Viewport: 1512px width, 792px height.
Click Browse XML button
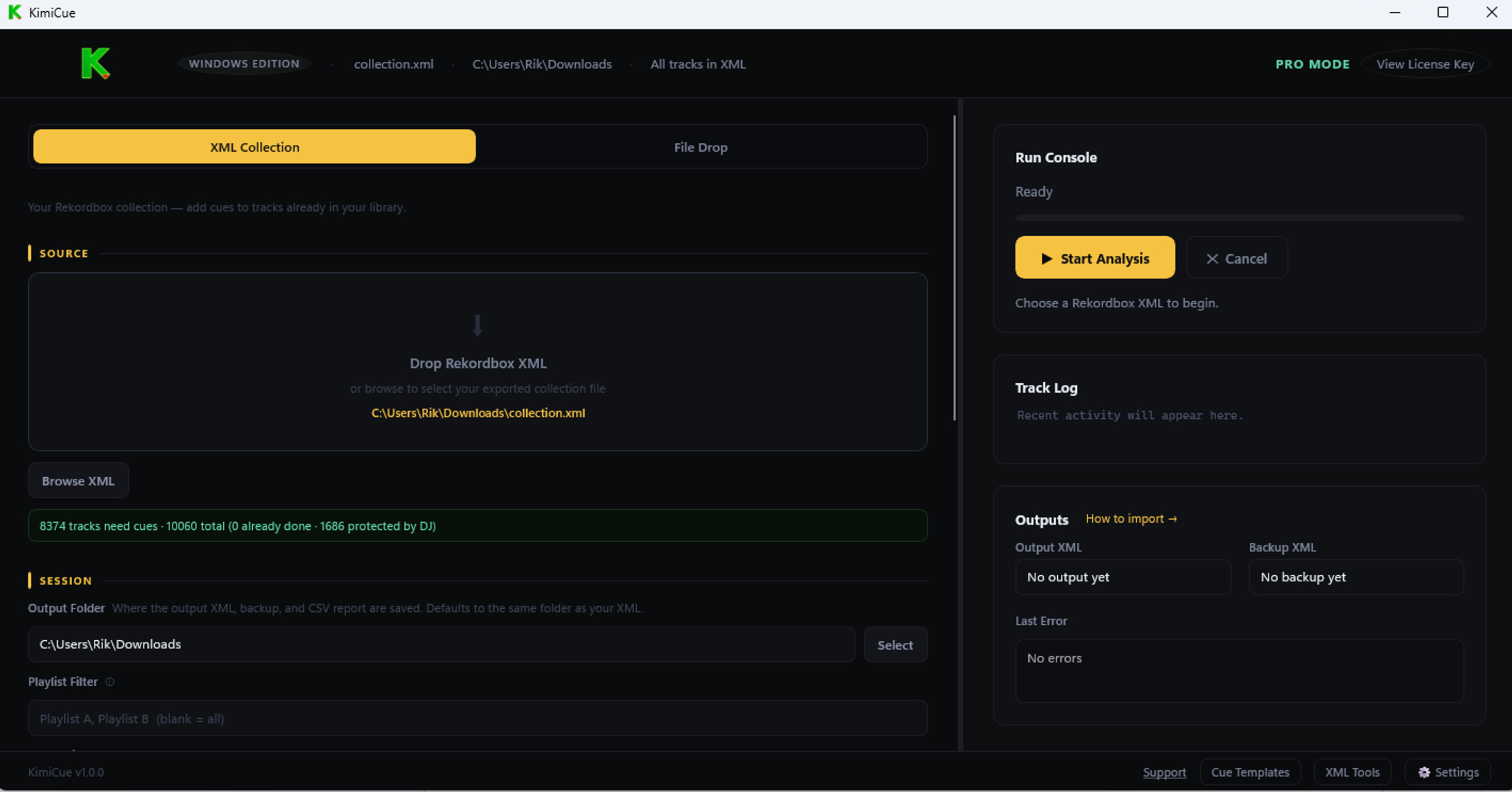click(79, 481)
